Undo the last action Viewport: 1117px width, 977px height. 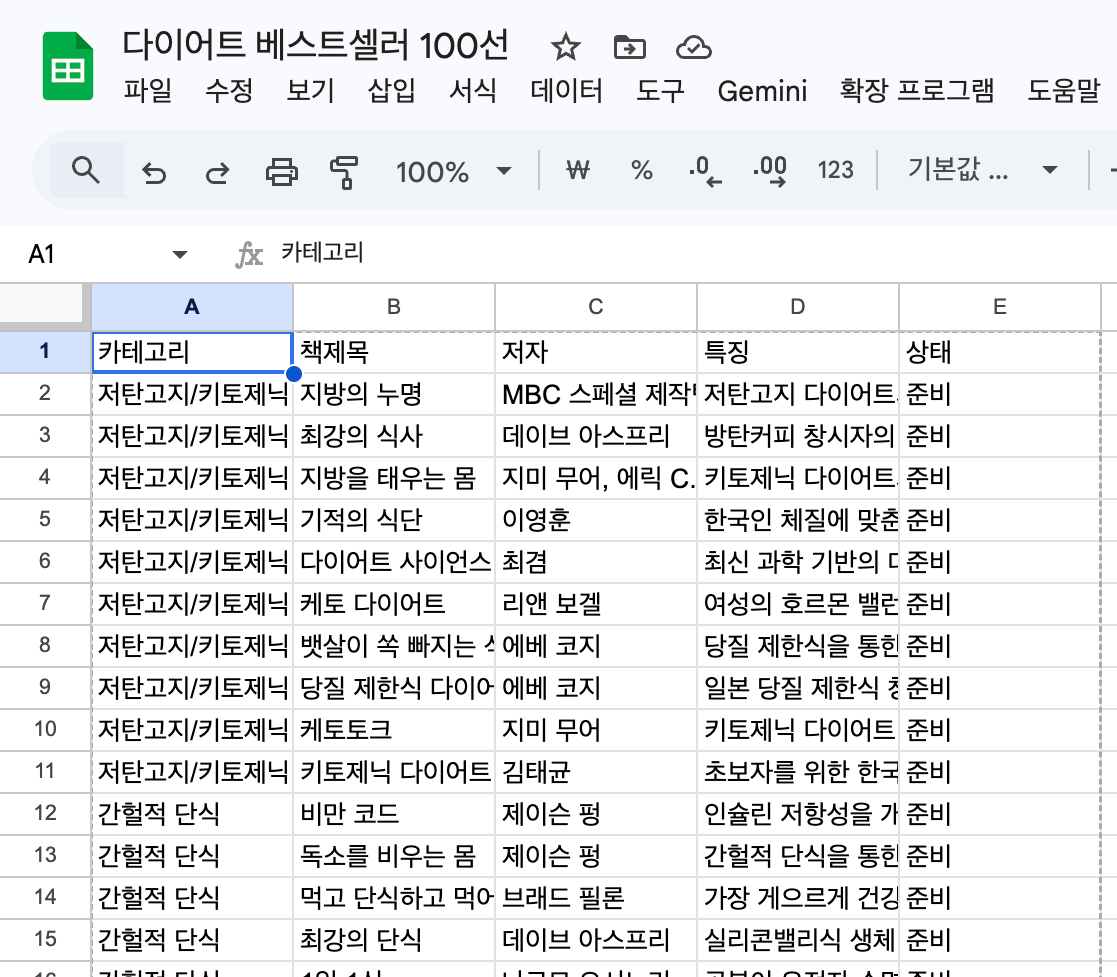tap(153, 172)
